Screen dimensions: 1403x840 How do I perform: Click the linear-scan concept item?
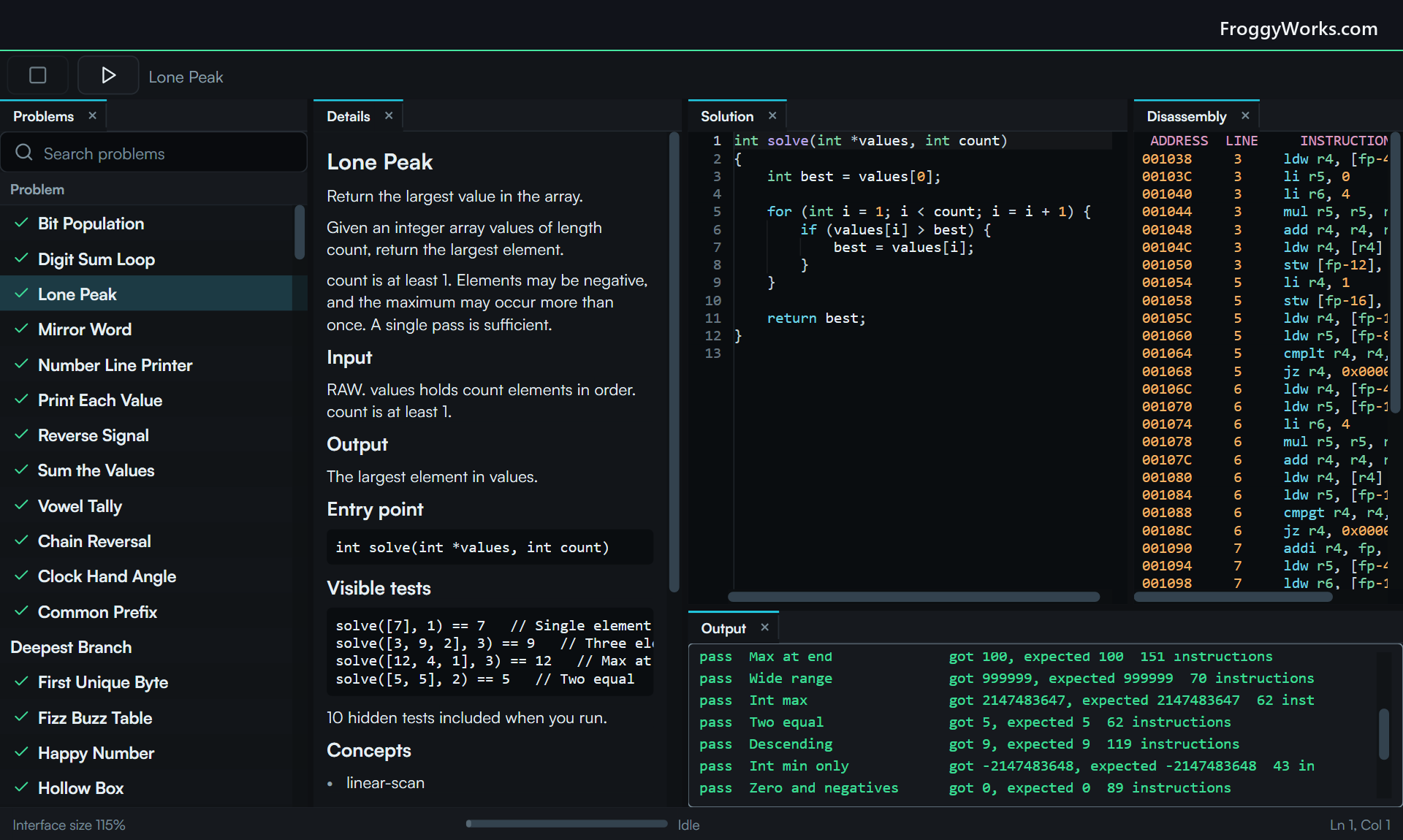[385, 783]
